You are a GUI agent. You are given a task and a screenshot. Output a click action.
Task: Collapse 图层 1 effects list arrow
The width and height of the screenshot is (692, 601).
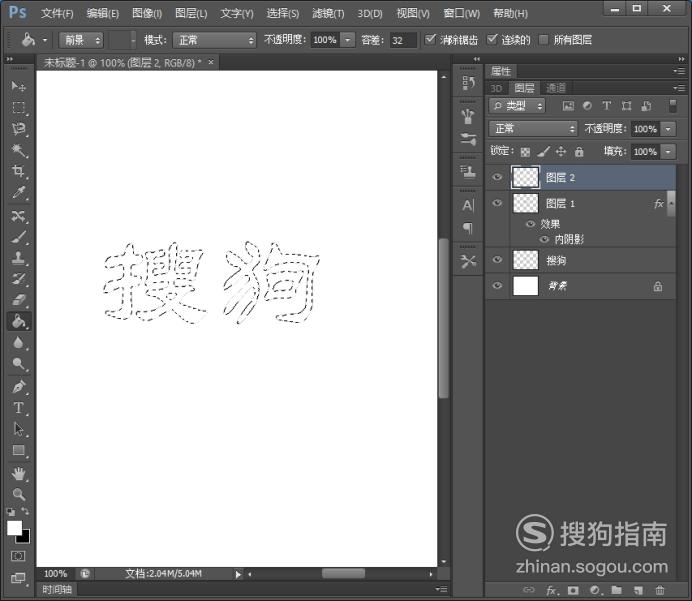tap(671, 203)
